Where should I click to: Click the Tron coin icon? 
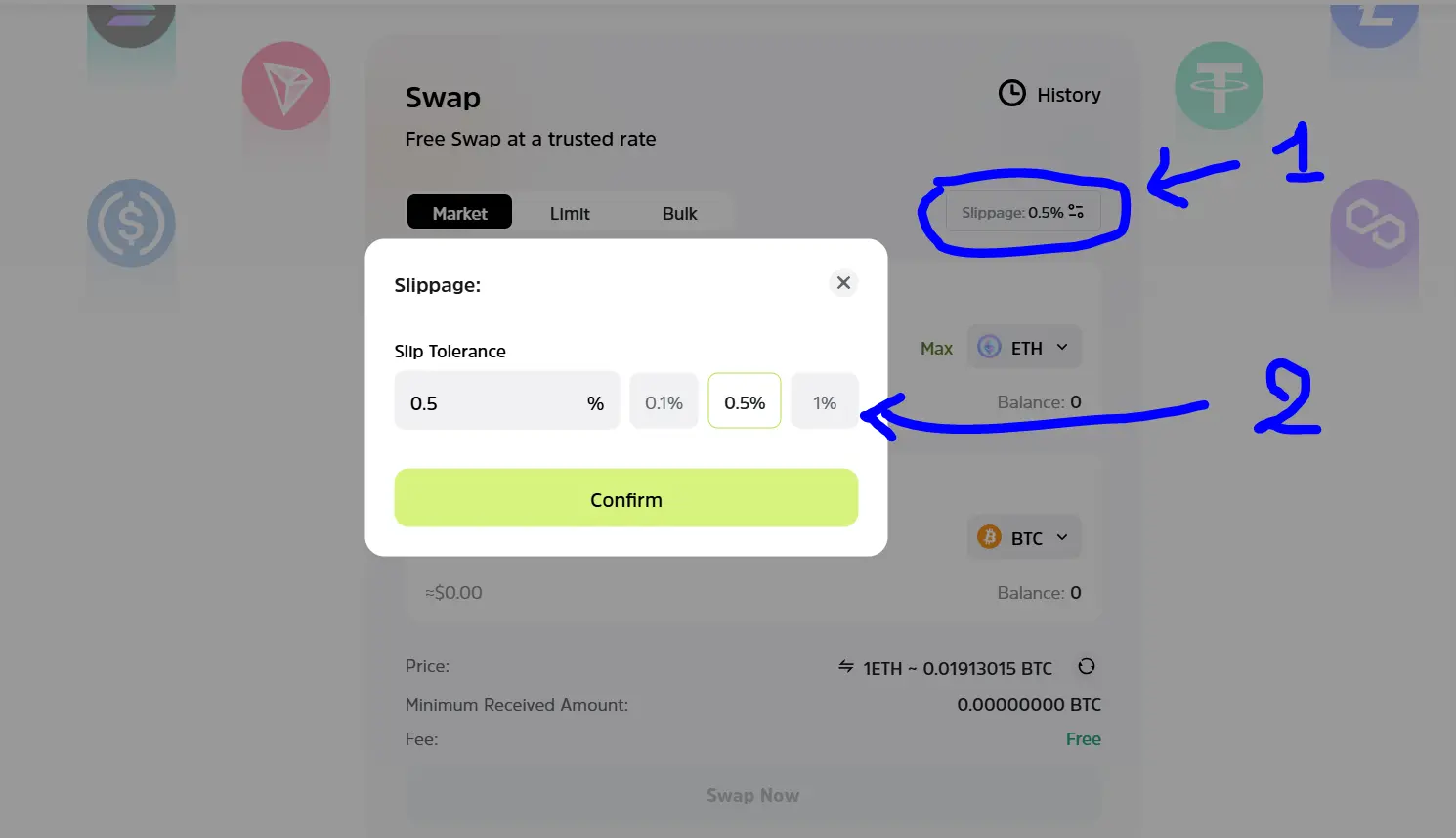coord(286,86)
